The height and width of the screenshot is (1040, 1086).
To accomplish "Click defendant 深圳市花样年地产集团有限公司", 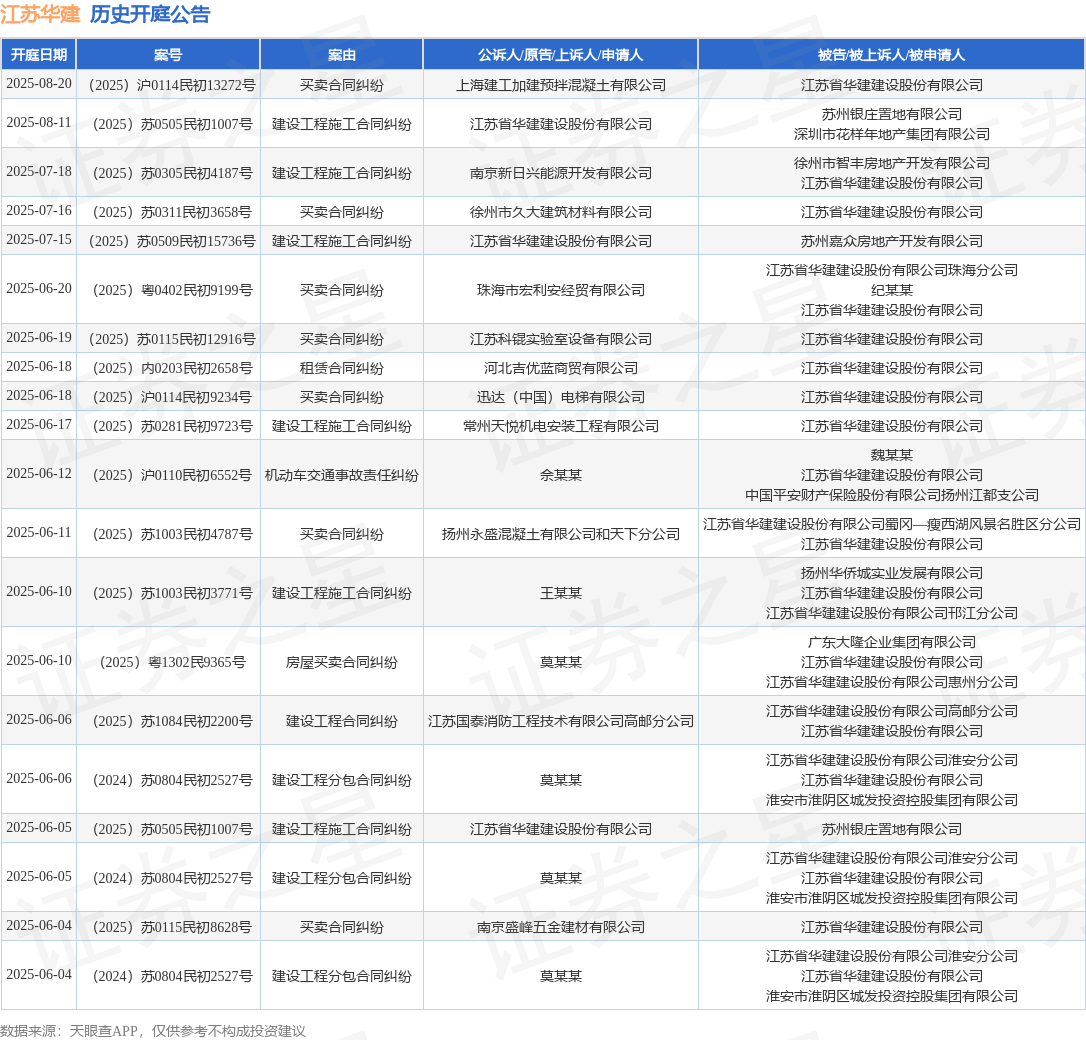I will click(891, 134).
